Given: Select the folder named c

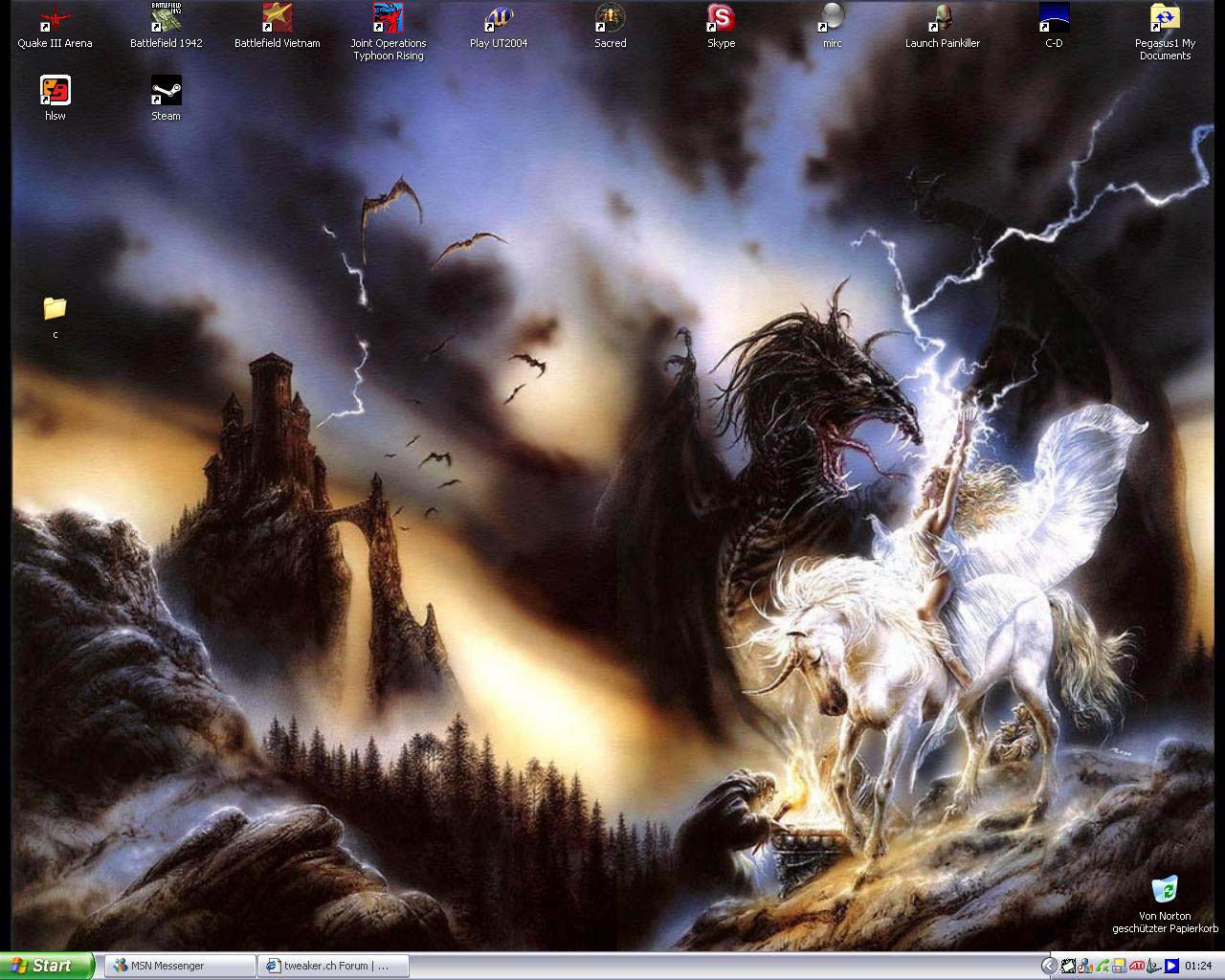Looking at the screenshot, I should click(x=55, y=308).
